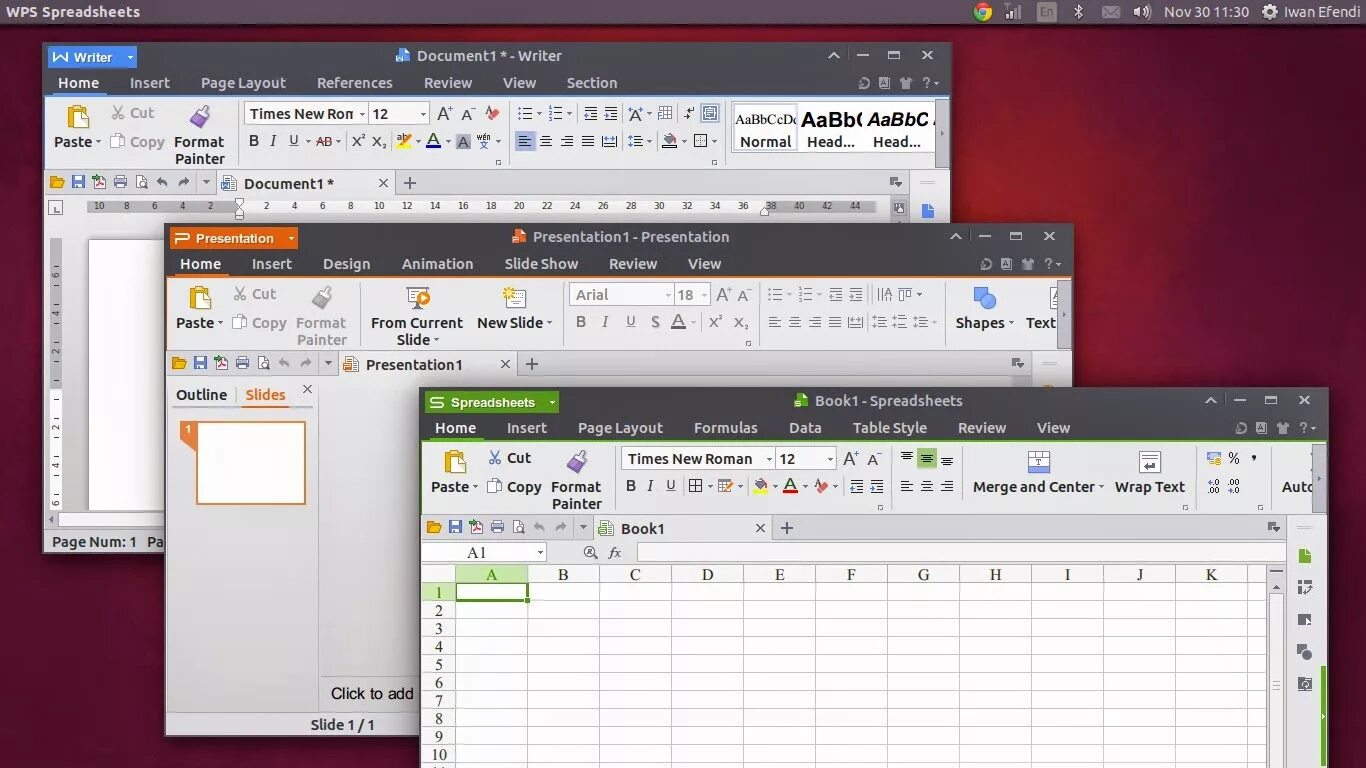Click percent style icon in Spreadsheets
The height and width of the screenshot is (768, 1366).
[1234, 458]
